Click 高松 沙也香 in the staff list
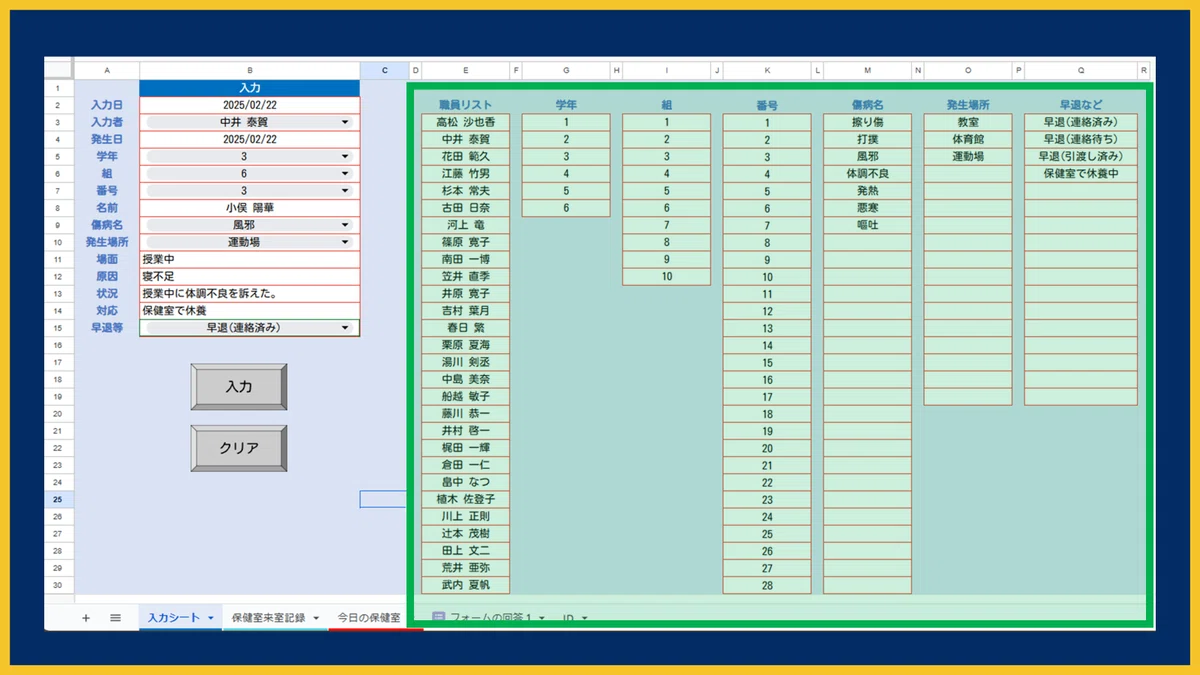1200x675 pixels. click(466, 122)
